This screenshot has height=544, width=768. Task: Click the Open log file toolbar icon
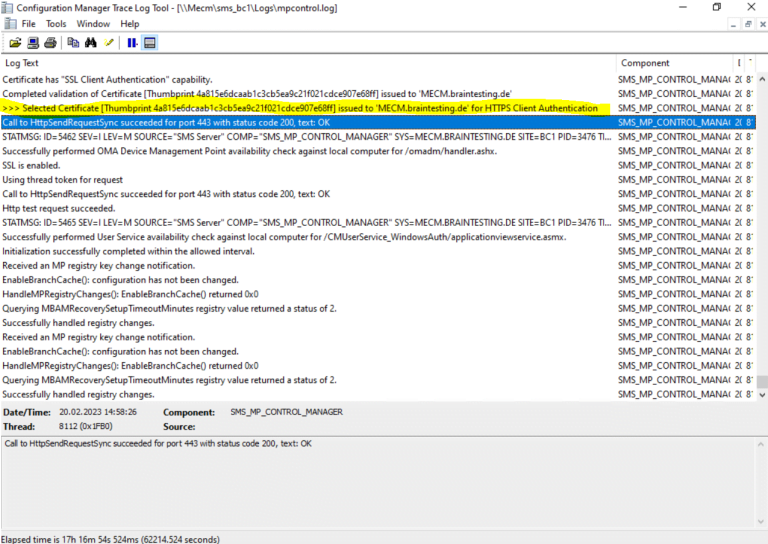pos(15,43)
